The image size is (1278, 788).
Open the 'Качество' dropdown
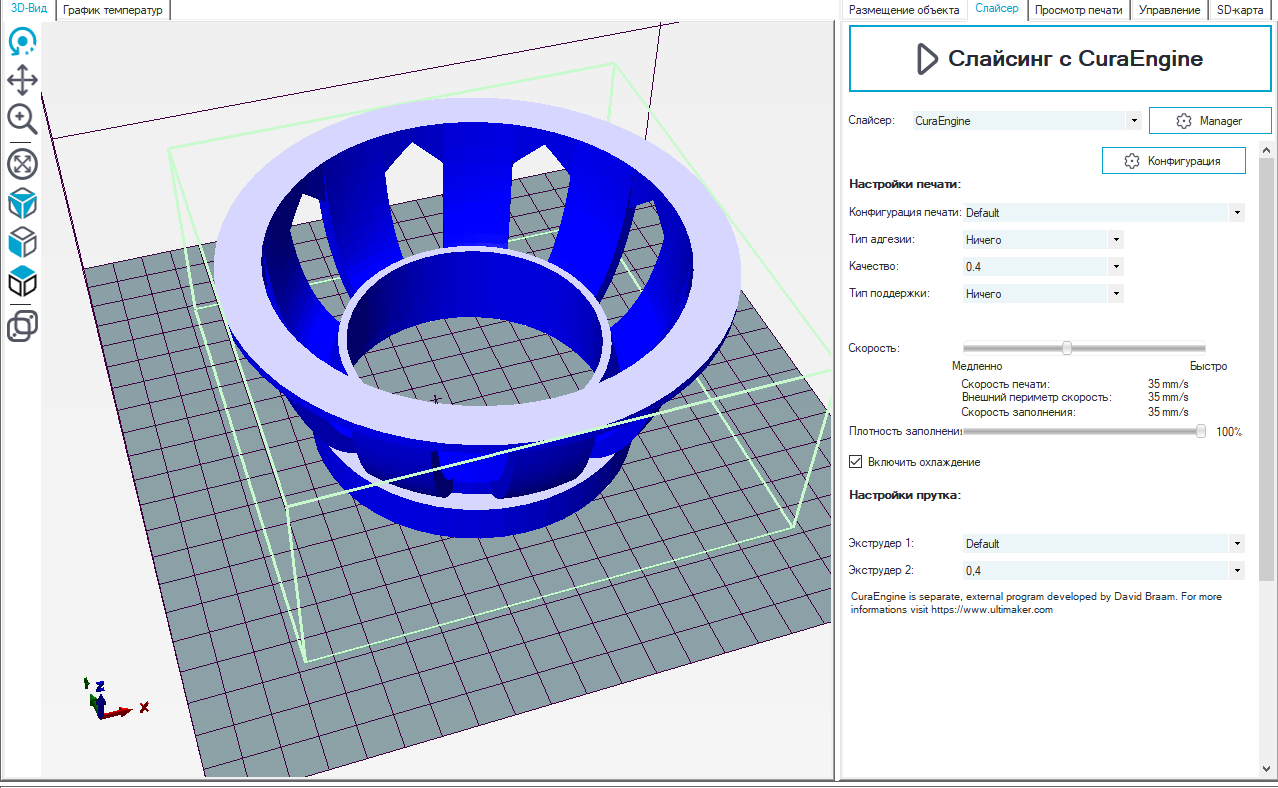(1115, 267)
